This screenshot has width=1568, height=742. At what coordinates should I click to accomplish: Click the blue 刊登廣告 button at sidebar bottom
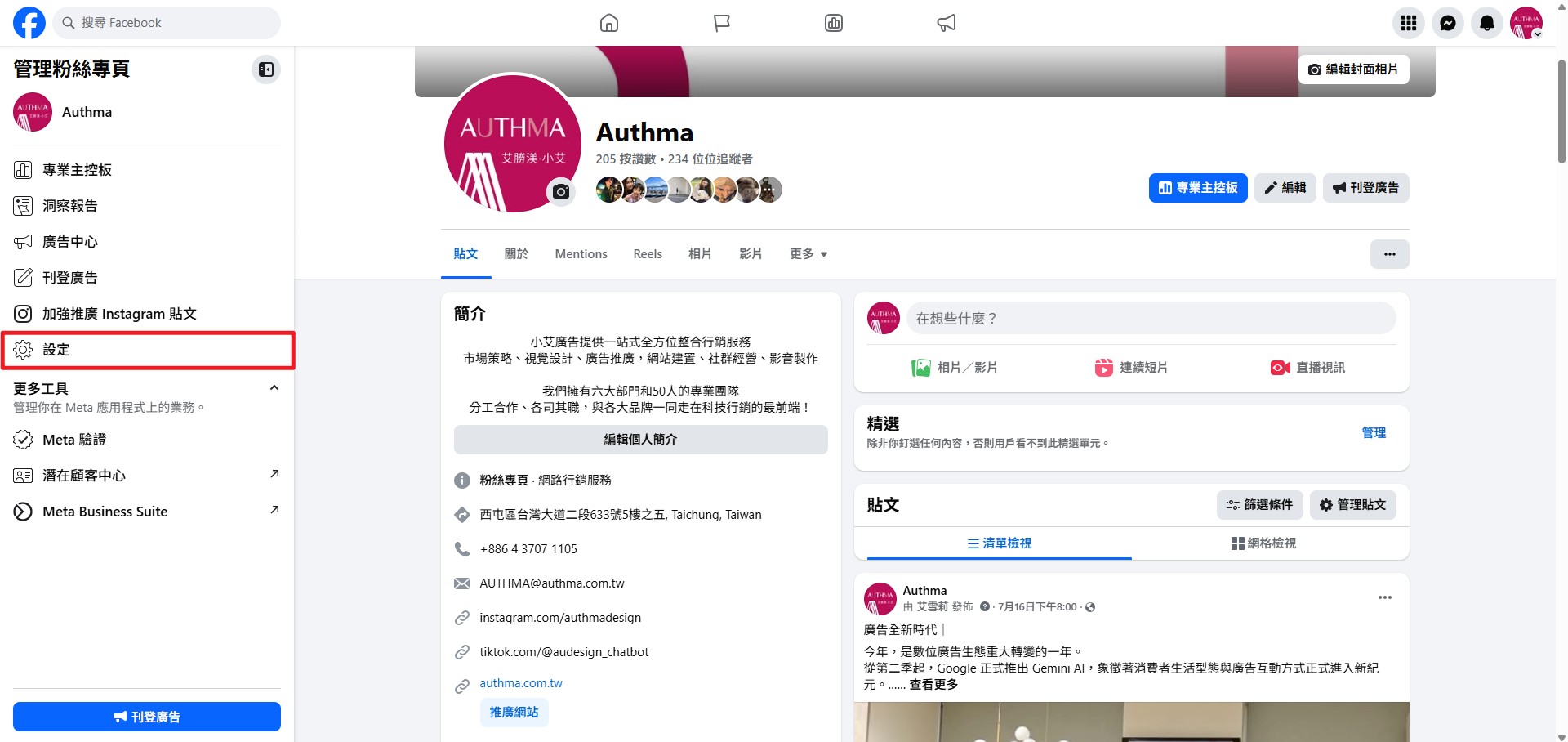coord(147,717)
